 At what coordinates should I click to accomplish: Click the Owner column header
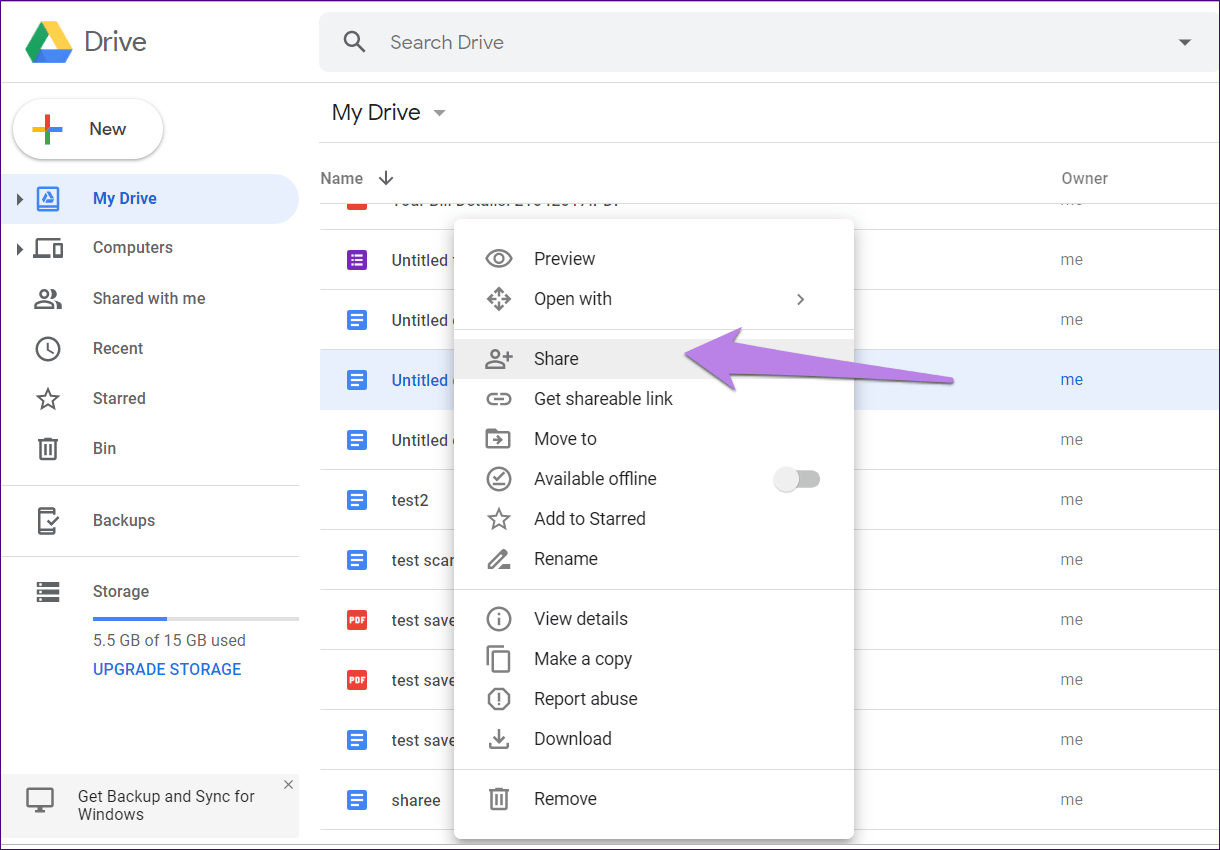pyautogui.click(x=1085, y=178)
